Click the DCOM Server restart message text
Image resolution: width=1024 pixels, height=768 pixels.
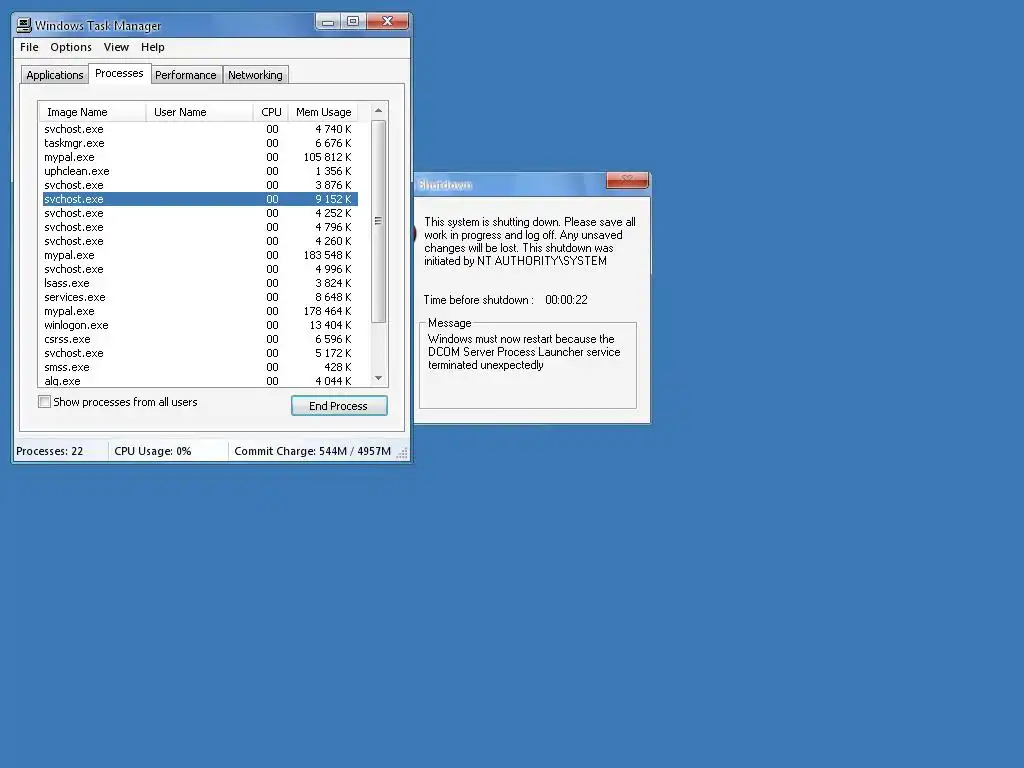524,352
